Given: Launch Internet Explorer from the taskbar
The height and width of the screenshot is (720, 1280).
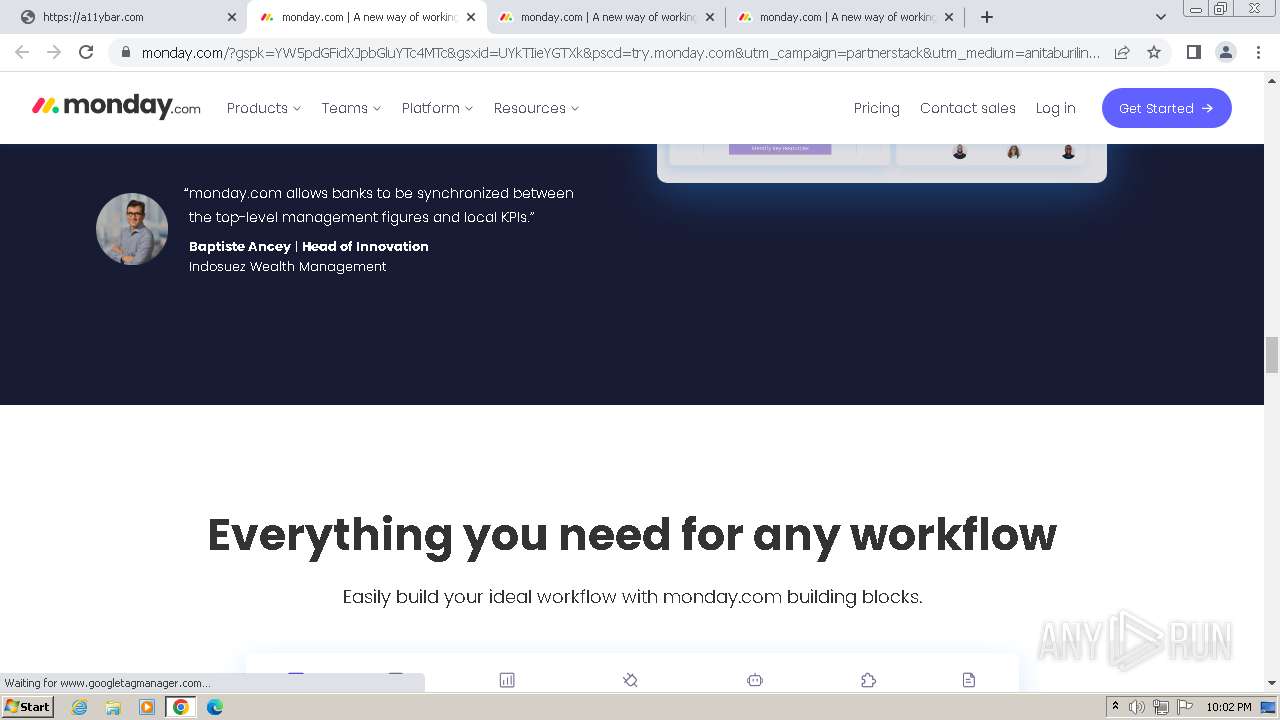Looking at the screenshot, I should click(x=79, y=706).
